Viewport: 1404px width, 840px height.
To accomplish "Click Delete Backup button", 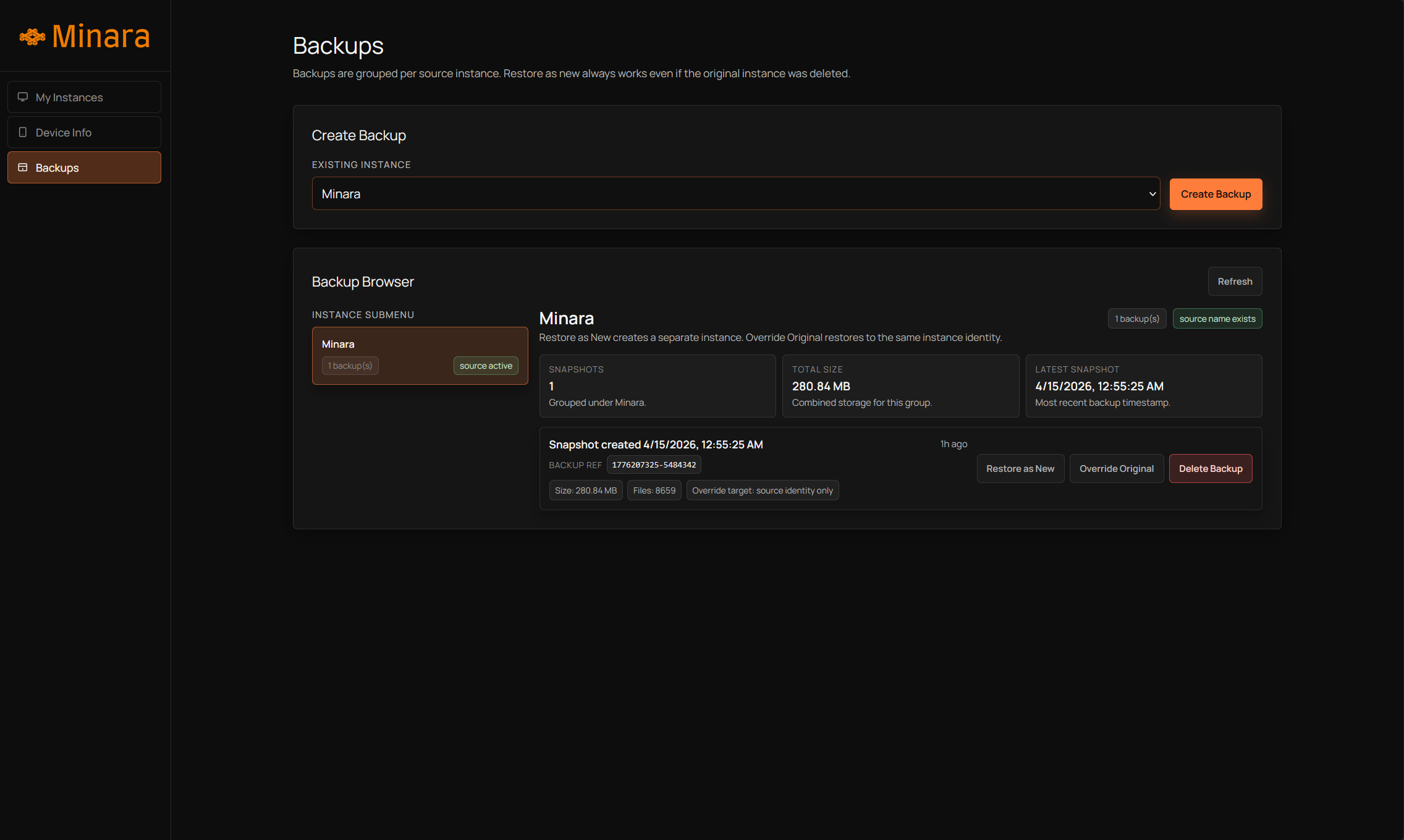I will tap(1211, 469).
